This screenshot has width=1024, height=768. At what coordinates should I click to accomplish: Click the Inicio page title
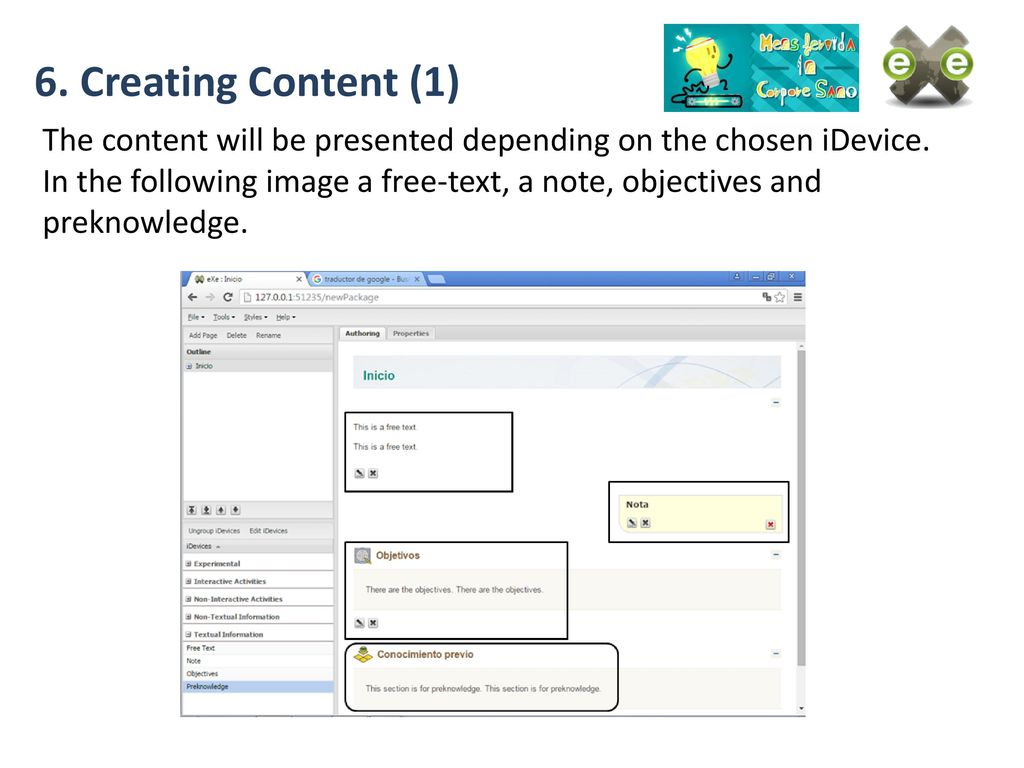(x=379, y=376)
